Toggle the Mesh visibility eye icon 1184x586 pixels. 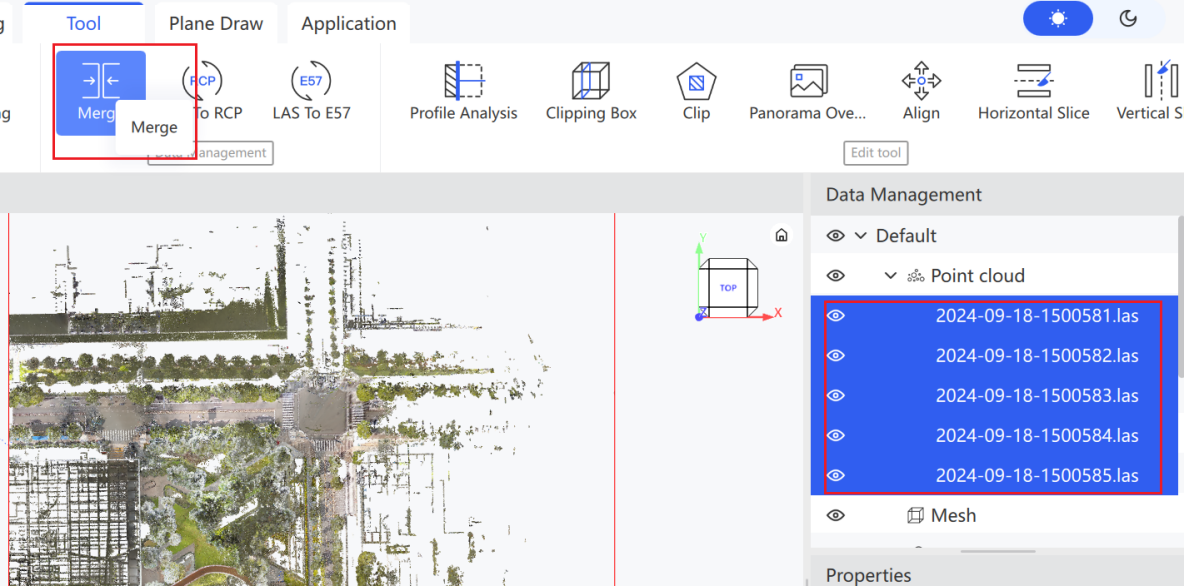coord(835,515)
